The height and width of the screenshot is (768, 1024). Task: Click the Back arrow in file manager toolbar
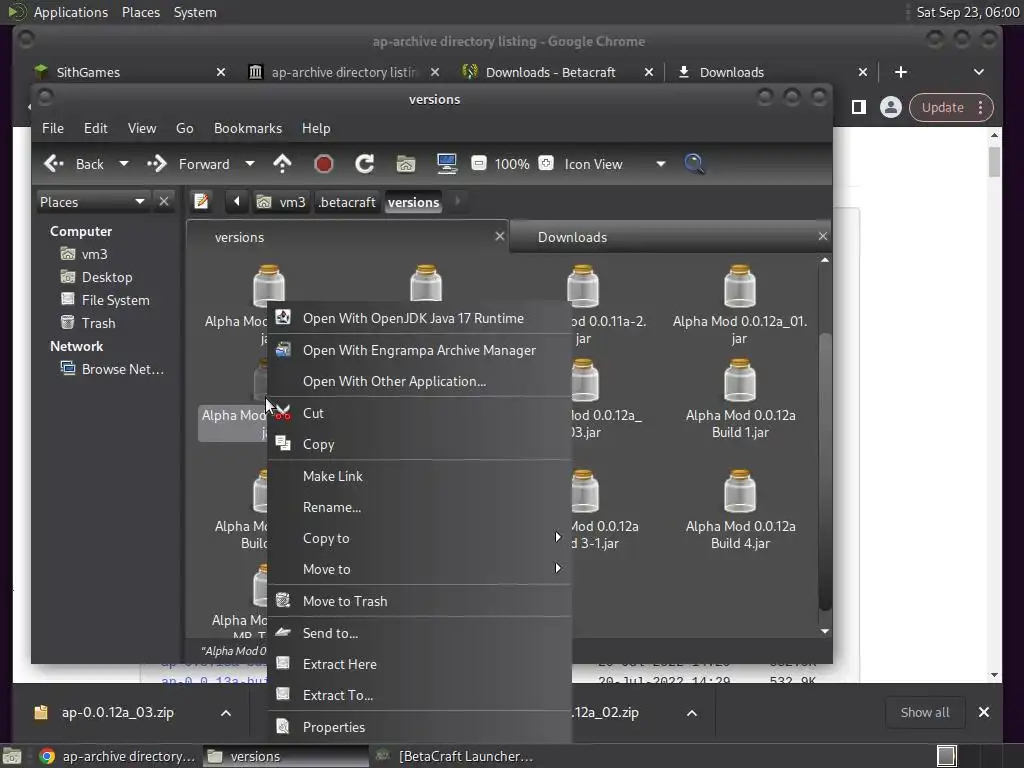coord(54,163)
